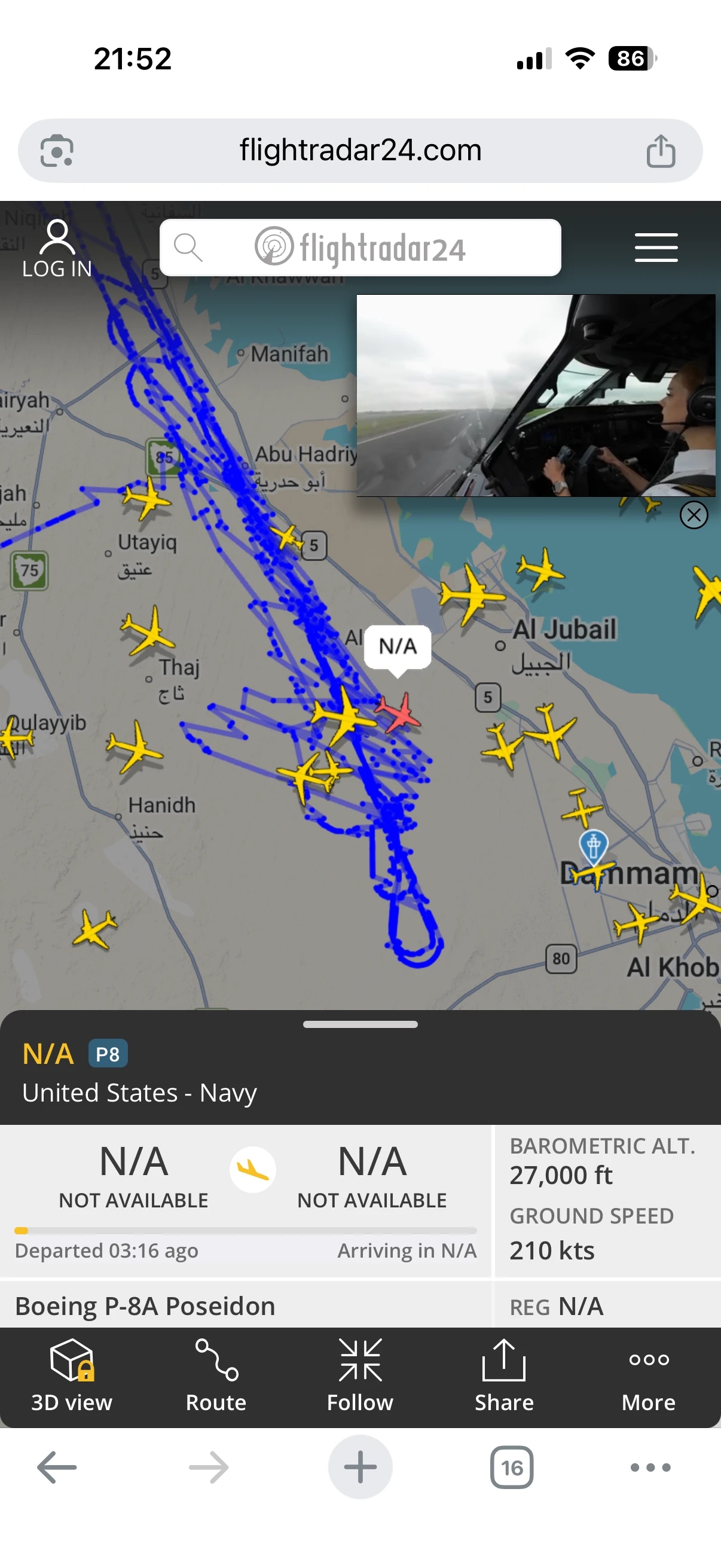Close the cockpit video overlay
Image resolution: width=721 pixels, height=1568 pixels.
(693, 515)
